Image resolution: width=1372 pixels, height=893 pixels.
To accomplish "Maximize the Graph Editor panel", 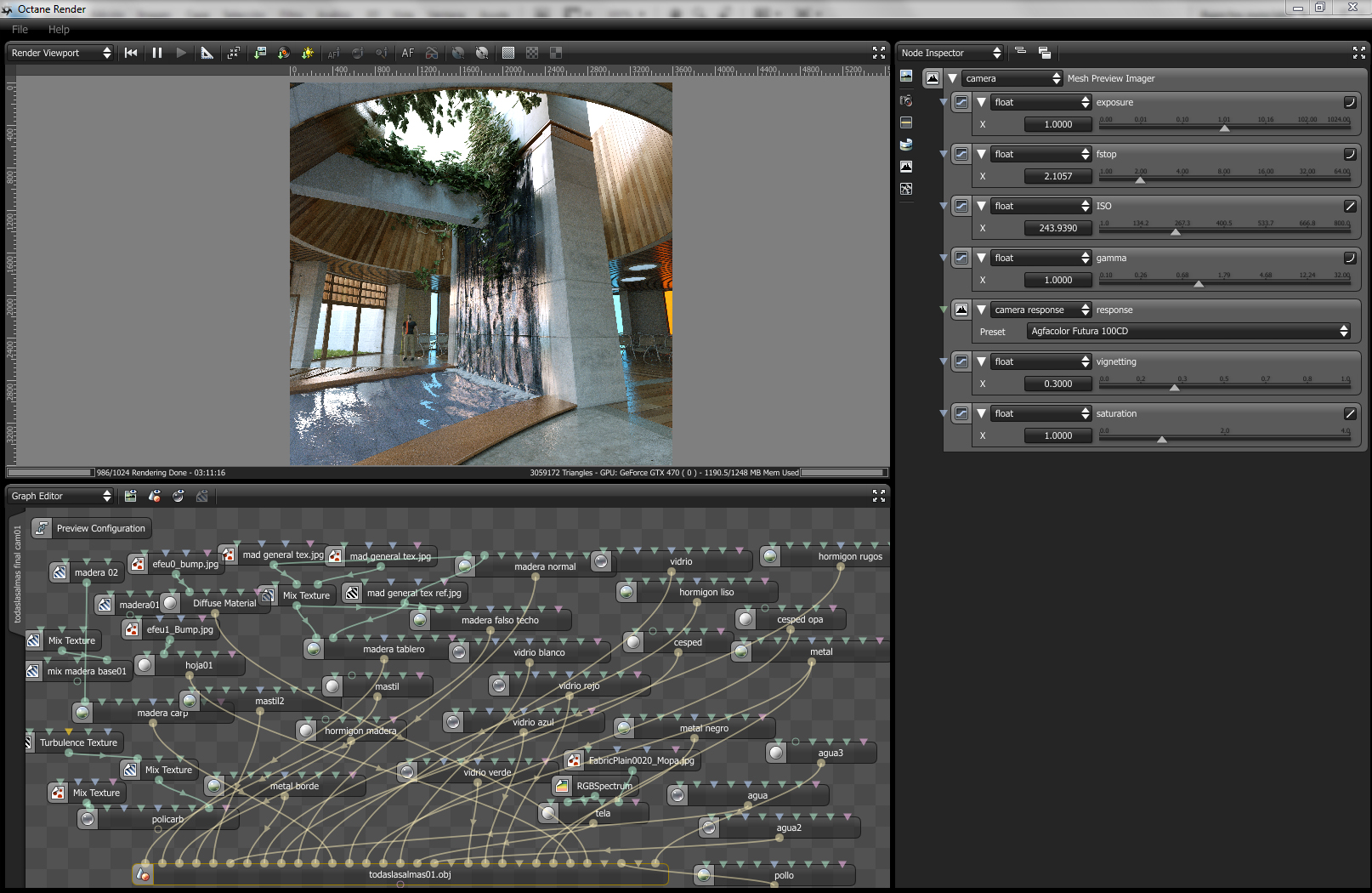I will click(x=879, y=496).
